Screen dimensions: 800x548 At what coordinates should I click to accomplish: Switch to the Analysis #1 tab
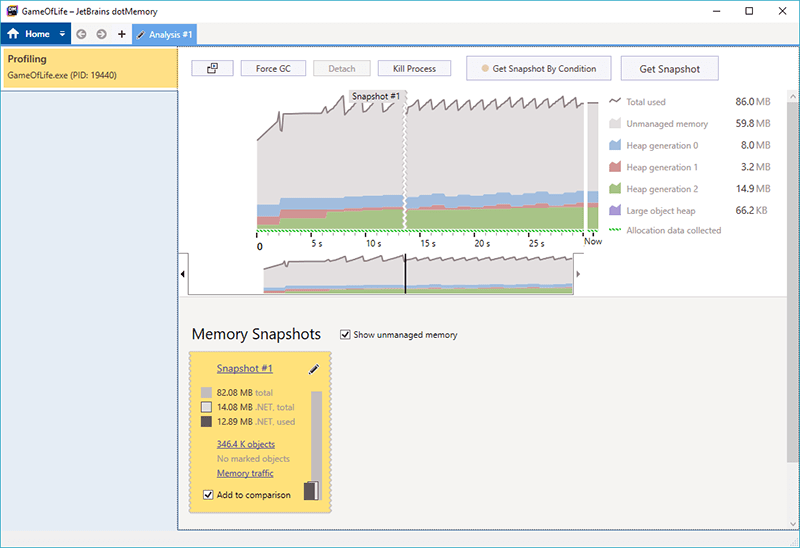click(x=164, y=34)
